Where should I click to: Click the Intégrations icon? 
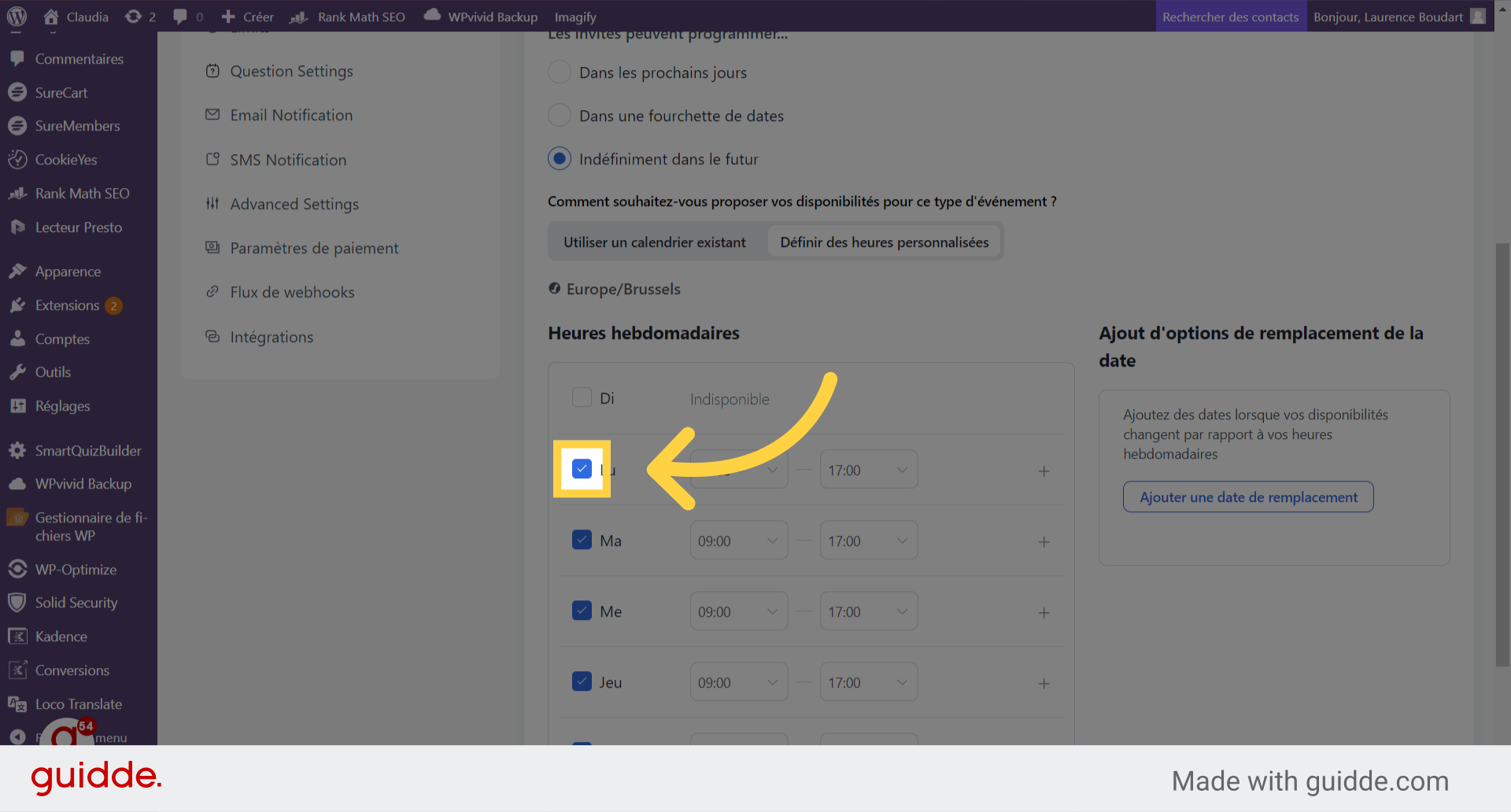(212, 337)
